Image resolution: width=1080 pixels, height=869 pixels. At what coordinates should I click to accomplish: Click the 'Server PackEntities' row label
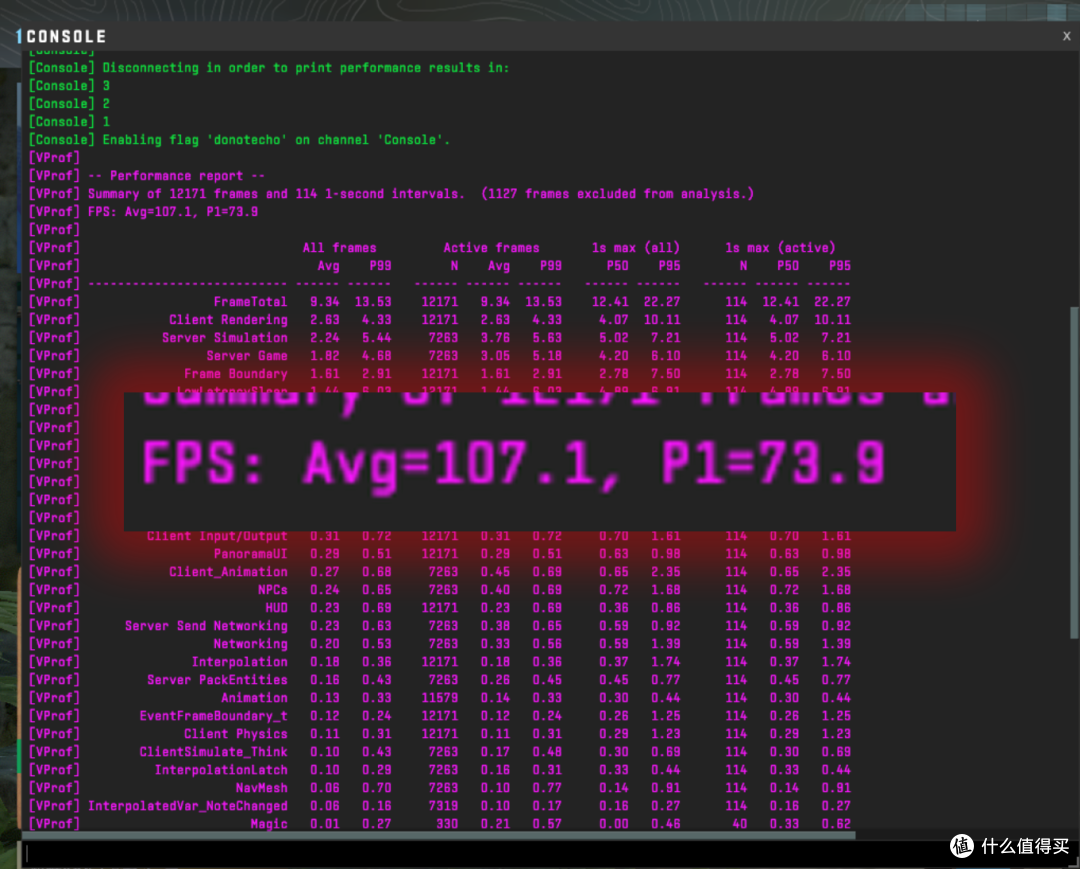[217, 680]
